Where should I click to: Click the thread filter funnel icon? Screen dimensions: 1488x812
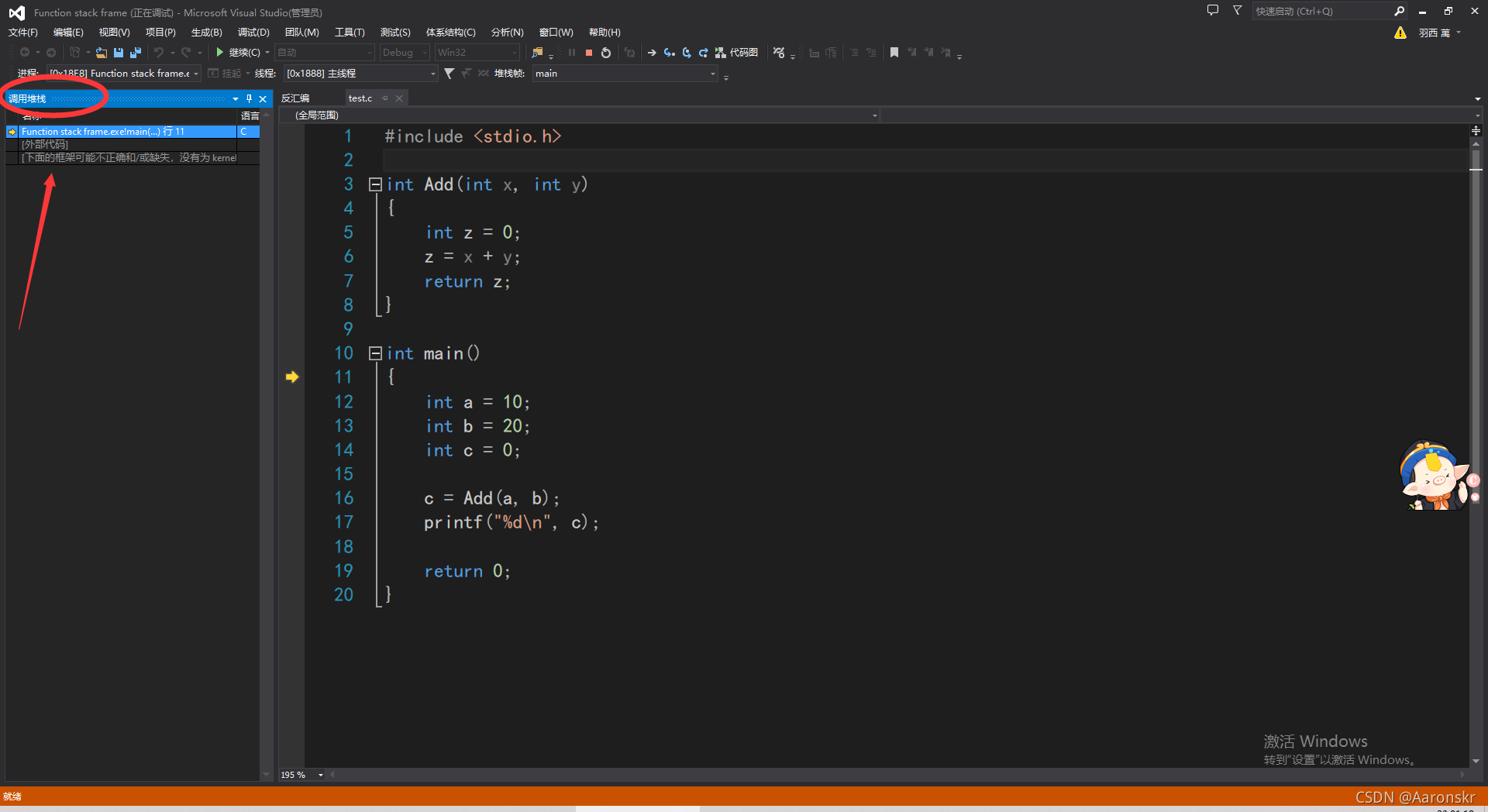[x=449, y=74]
